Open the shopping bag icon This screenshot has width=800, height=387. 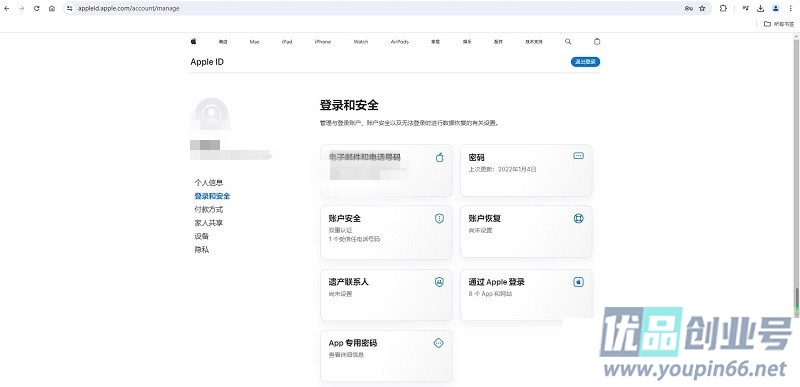point(597,41)
